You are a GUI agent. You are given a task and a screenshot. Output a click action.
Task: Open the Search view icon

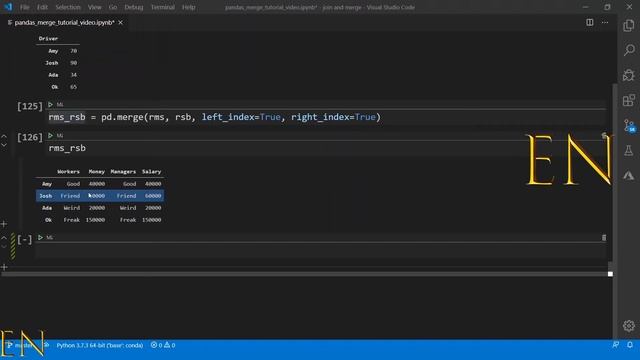click(629, 51)
